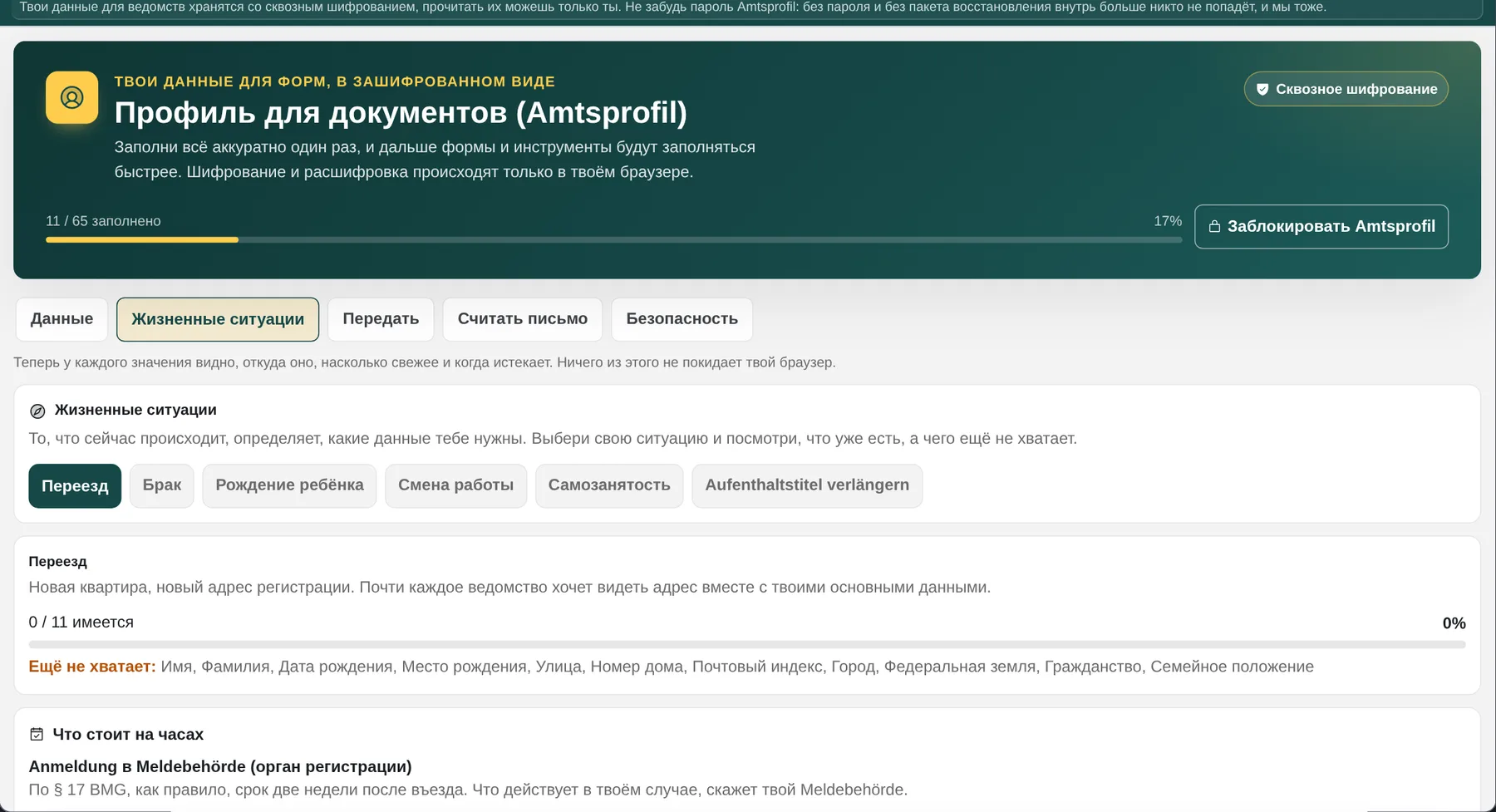Choose Aufenthaltstitel verlängern situation
1496x812 pixels.
[807, 485]
